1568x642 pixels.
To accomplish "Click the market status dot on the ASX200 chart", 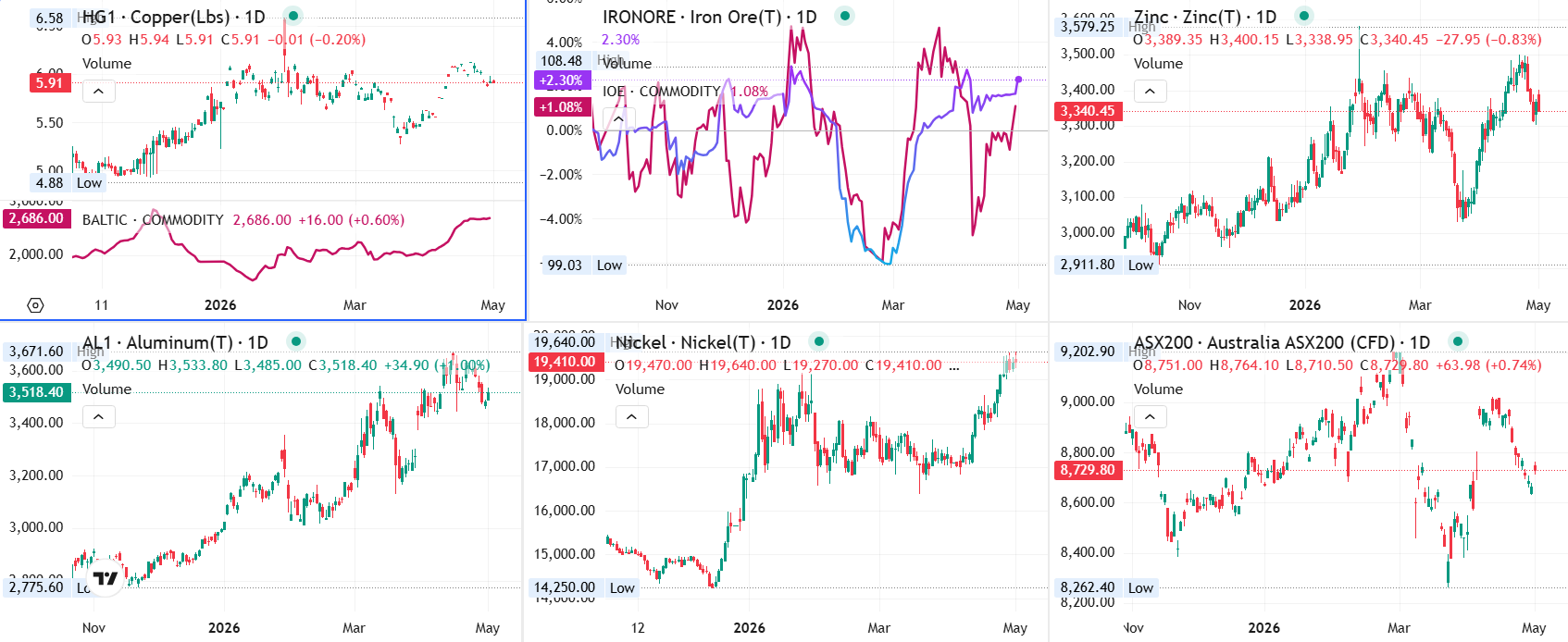I will coord(1457,341).
